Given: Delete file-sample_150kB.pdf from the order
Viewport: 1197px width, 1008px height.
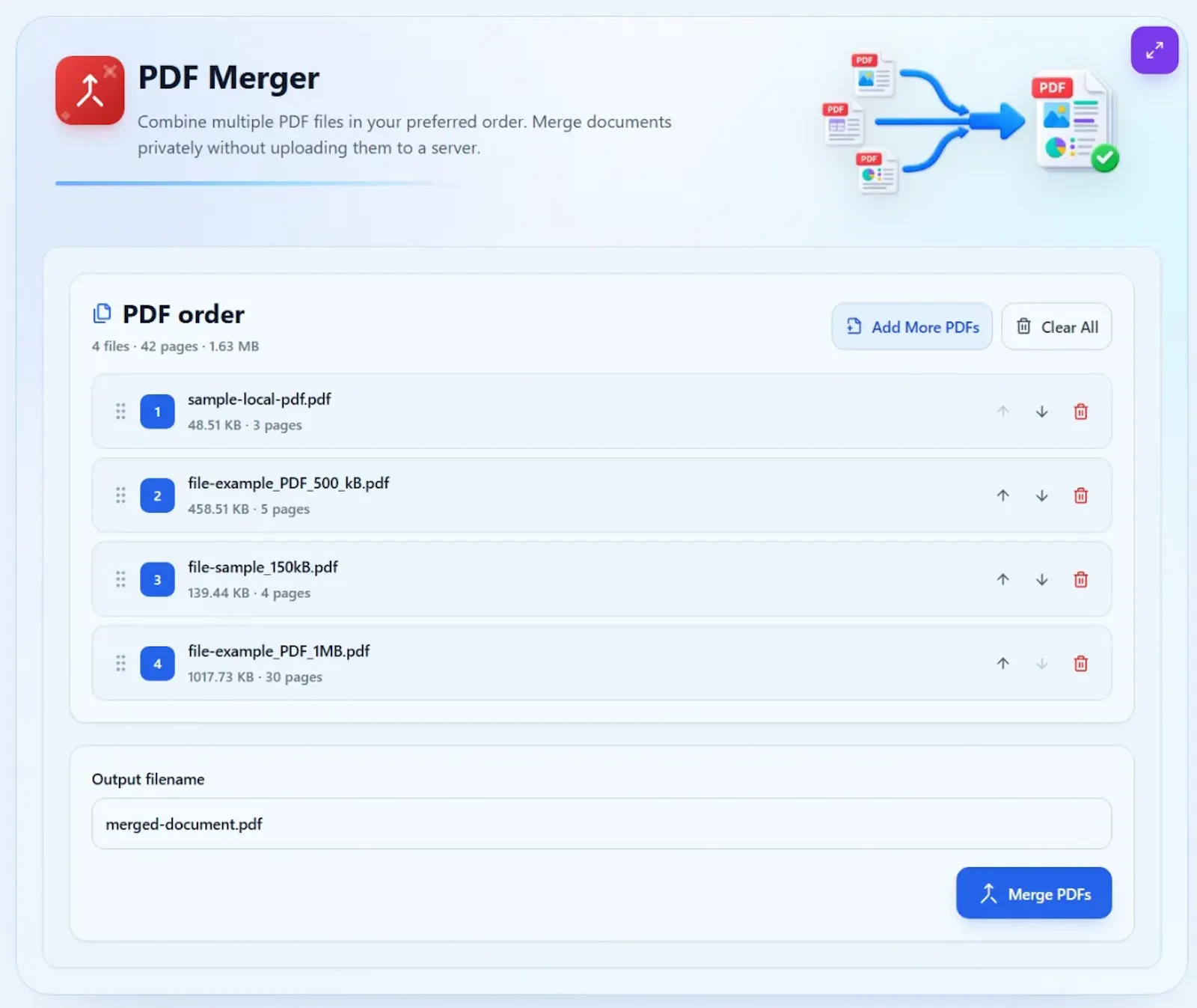Looking at the screenshot, I should (x=1080, y=579).
